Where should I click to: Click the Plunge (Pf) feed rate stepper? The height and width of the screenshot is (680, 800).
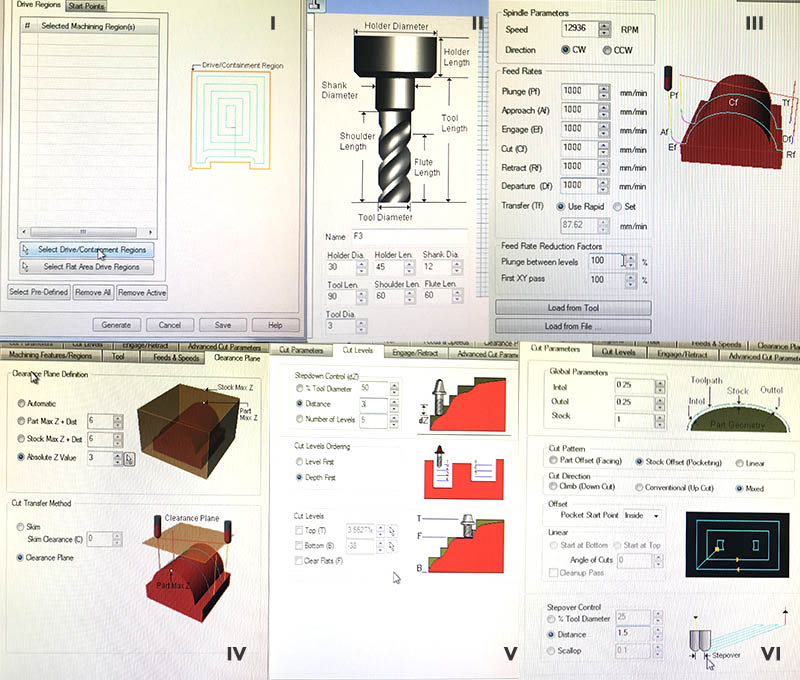[604, 92]
